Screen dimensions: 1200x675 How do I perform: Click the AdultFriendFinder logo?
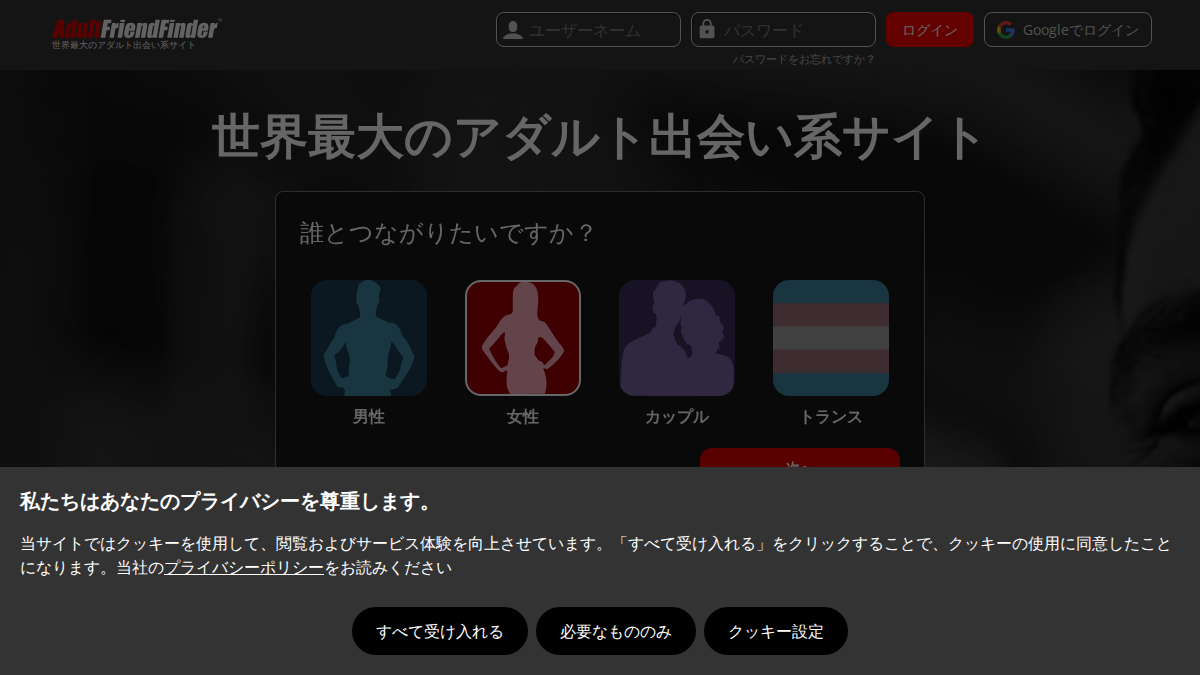135,30
